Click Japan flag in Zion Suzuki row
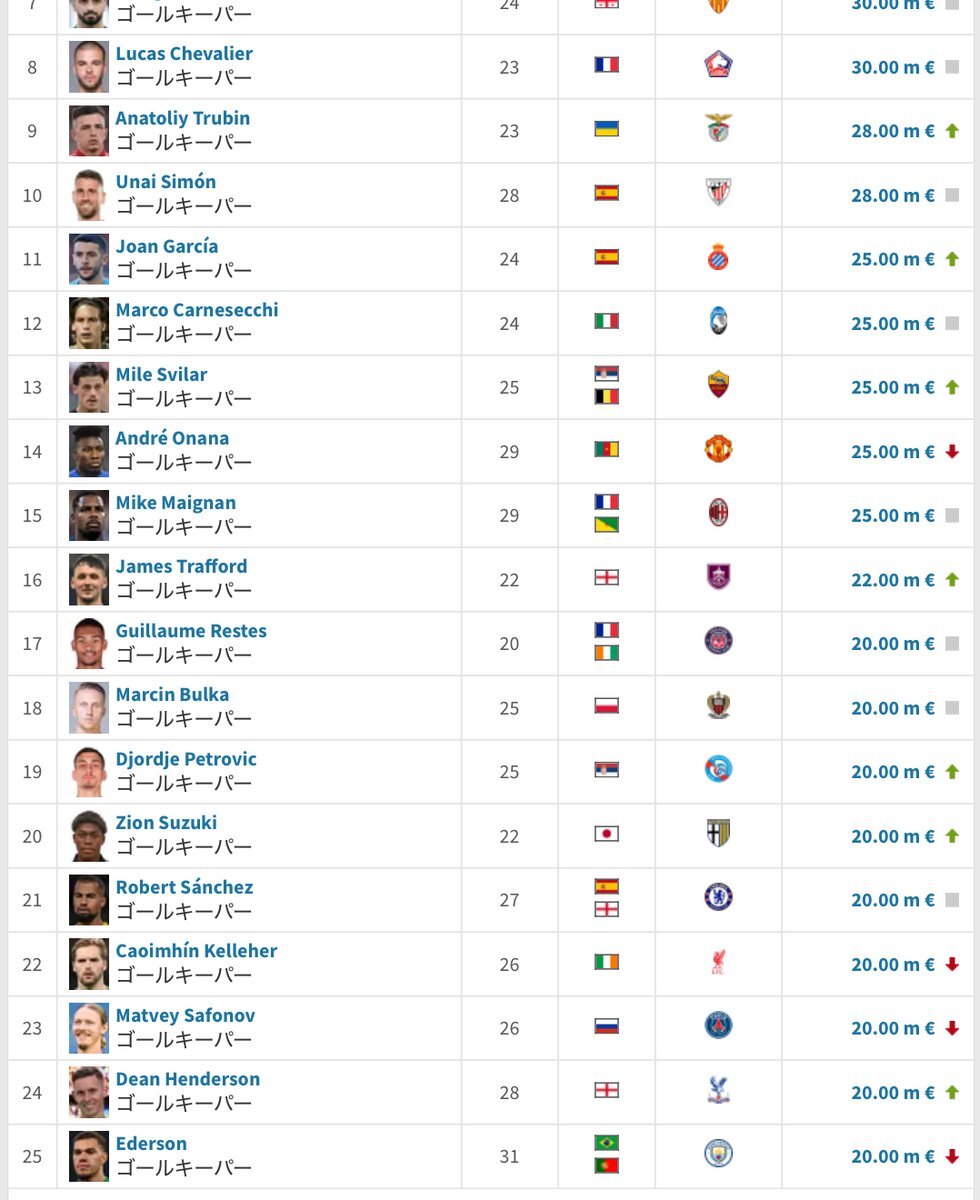 (x=606, y=834)
